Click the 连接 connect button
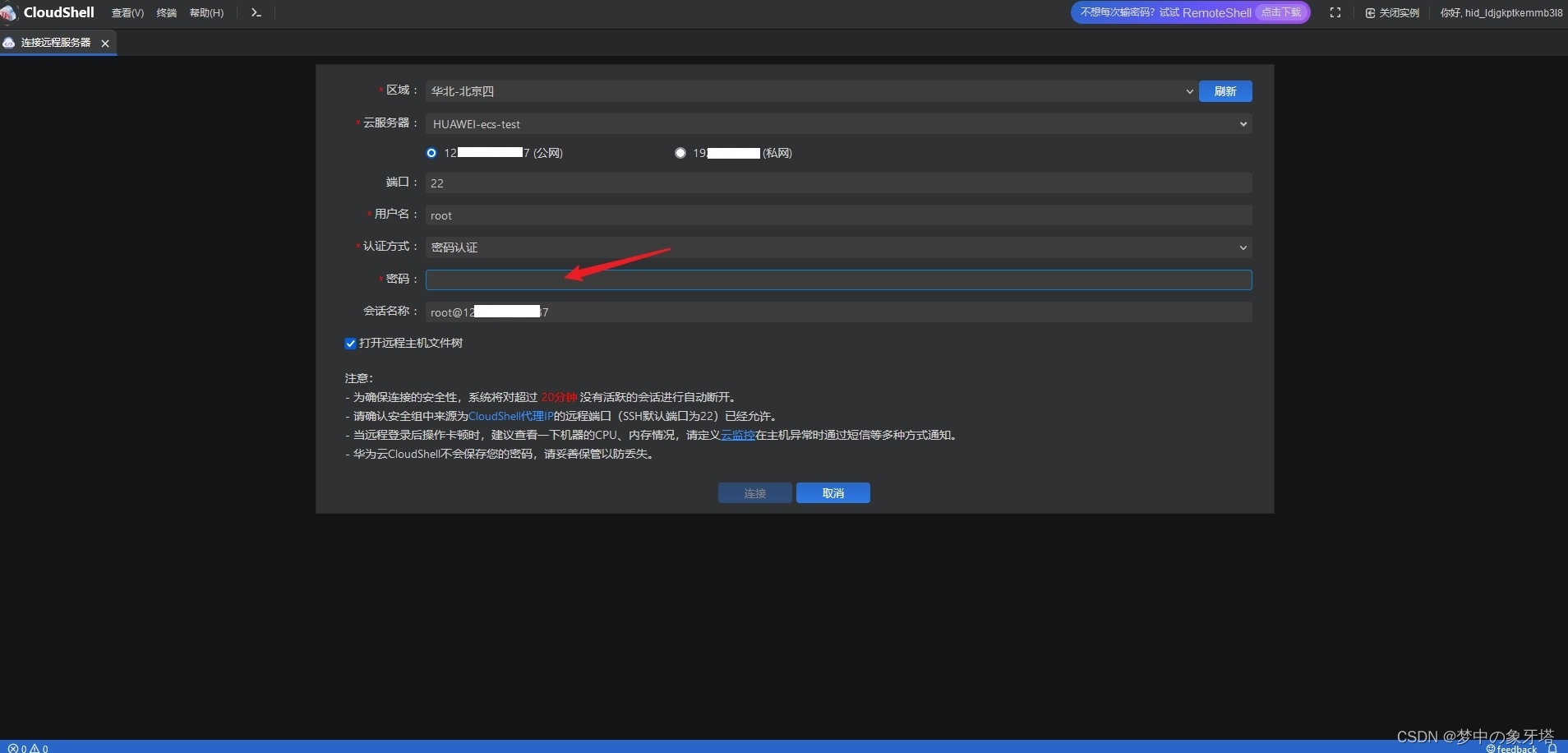The width and height of the screenshot is (1568, 753). coord(755,493)
